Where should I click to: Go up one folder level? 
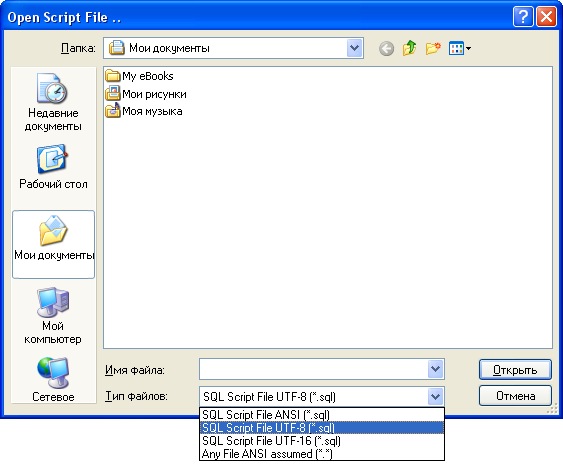(410, 48)
